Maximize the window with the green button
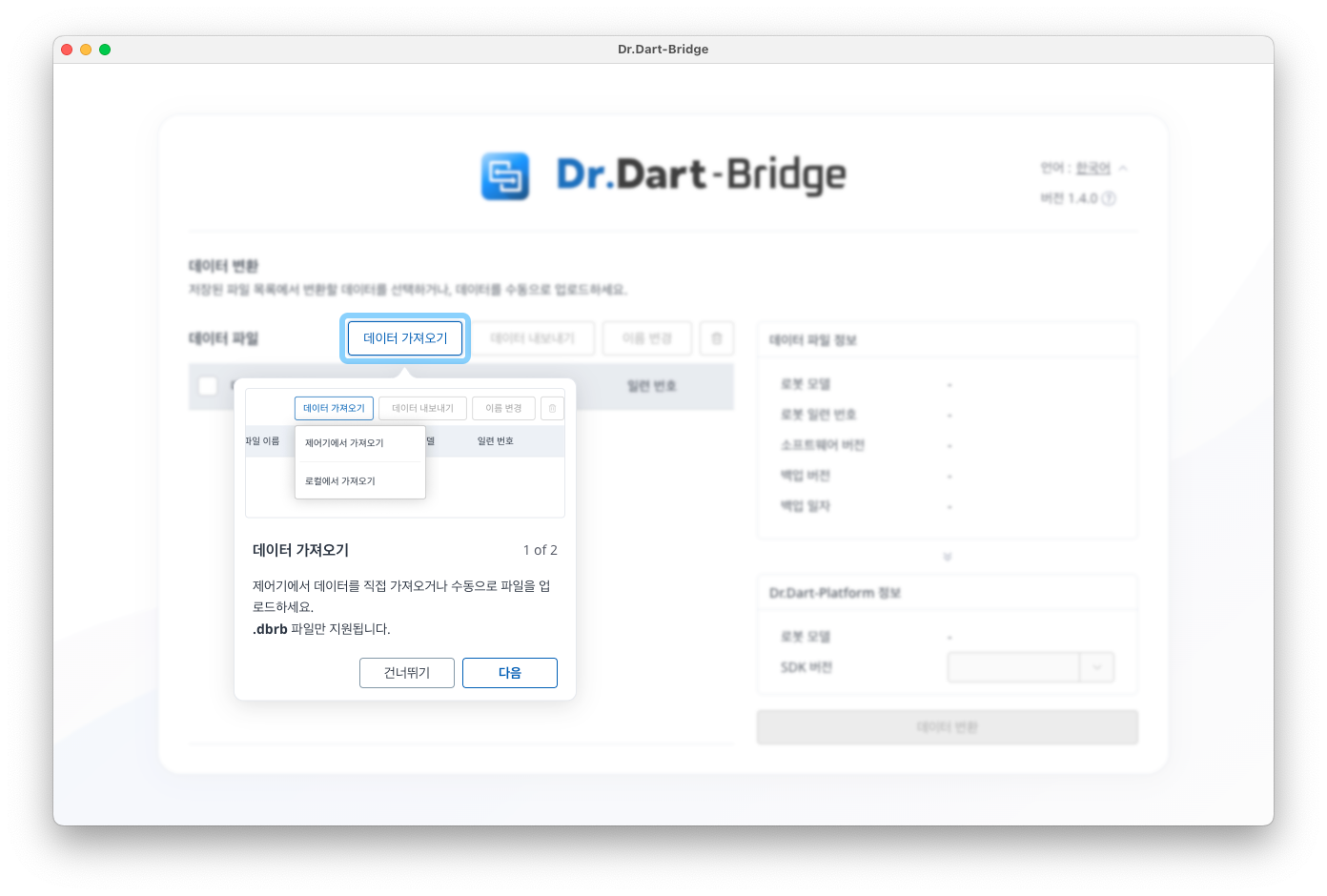 click(x=105, y=50)
